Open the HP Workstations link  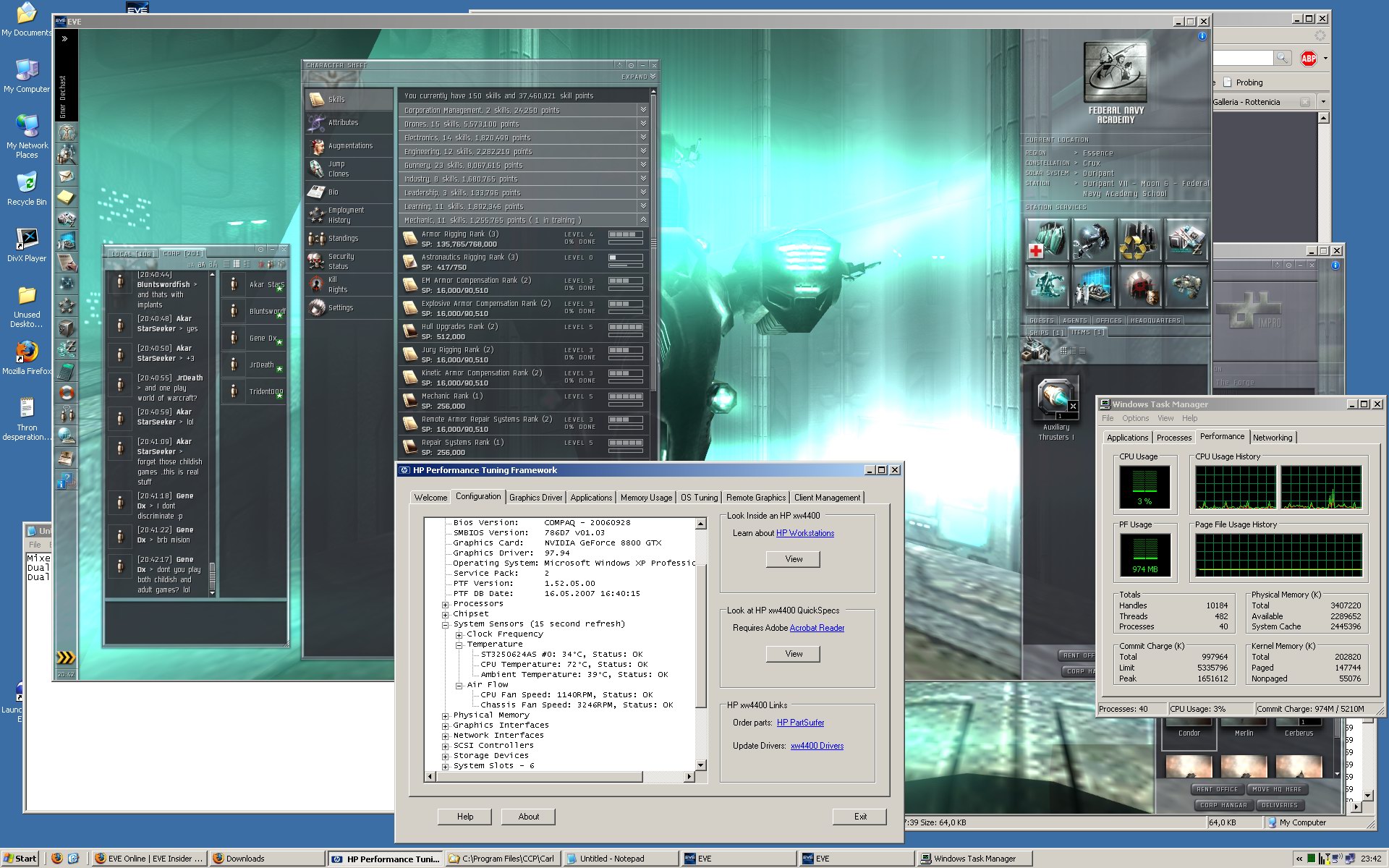pos(805,533)
